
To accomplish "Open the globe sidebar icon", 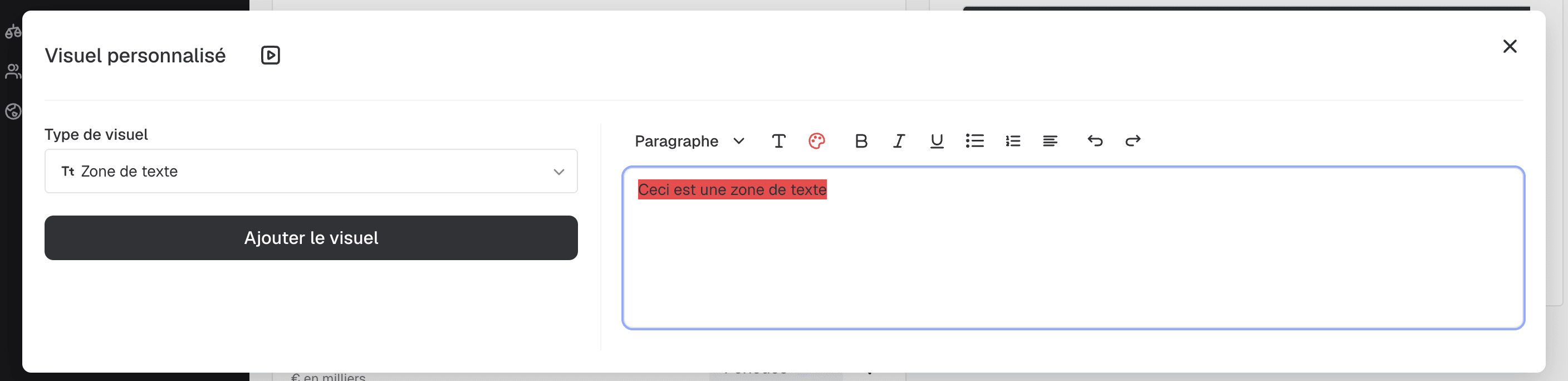I will click(13, 111).
